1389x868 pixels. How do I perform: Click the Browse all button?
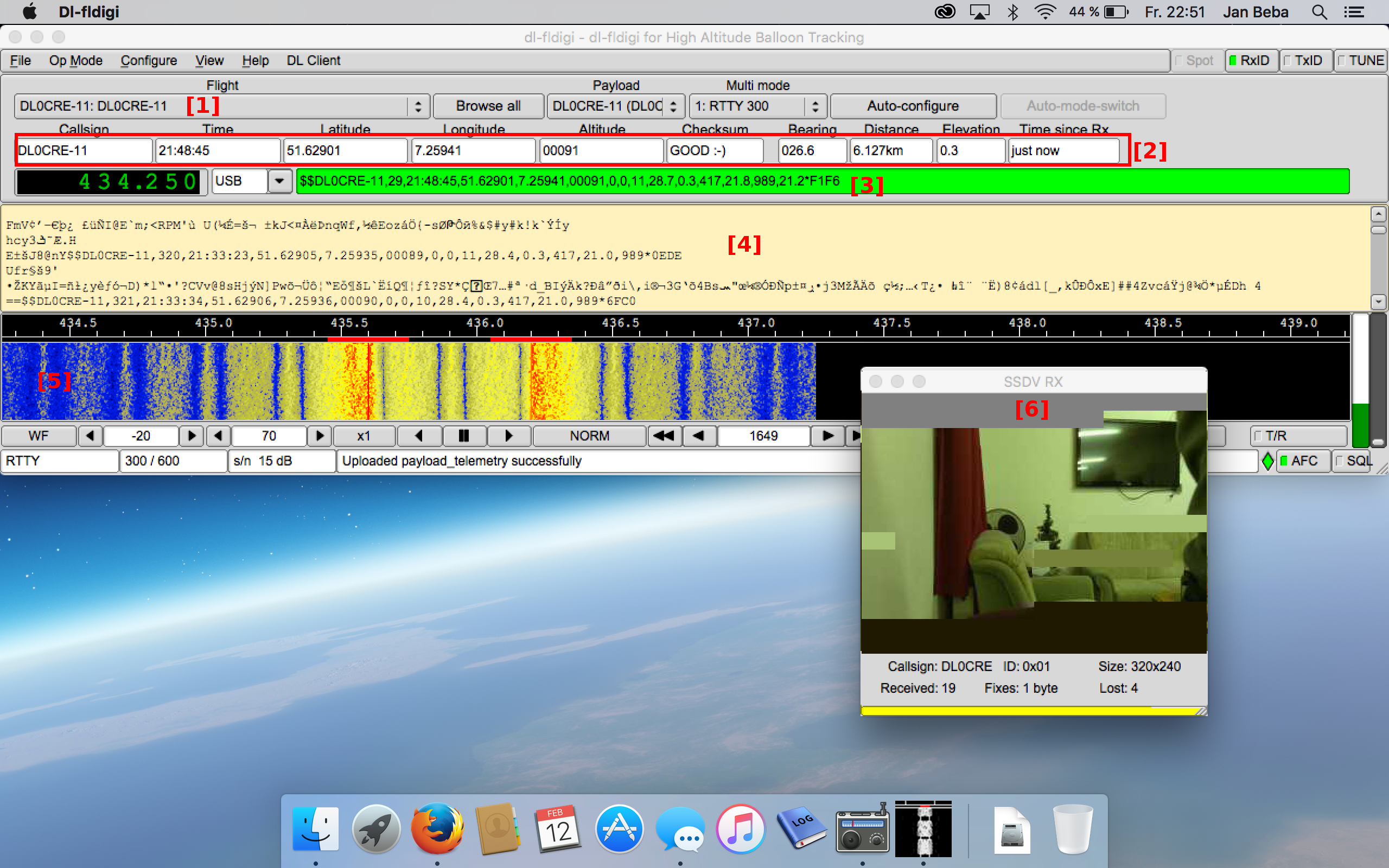click(488, 106)
